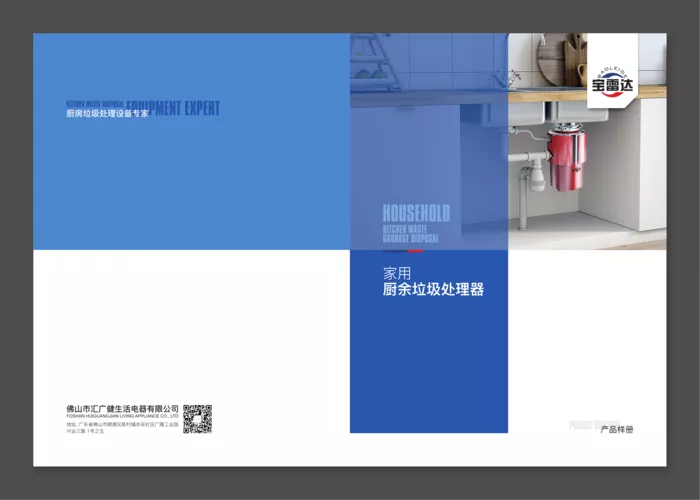This screenshot has height=500, width=700.
Task: Select the 厨余垃圾处理器 title text
Action: pos(433,289)
